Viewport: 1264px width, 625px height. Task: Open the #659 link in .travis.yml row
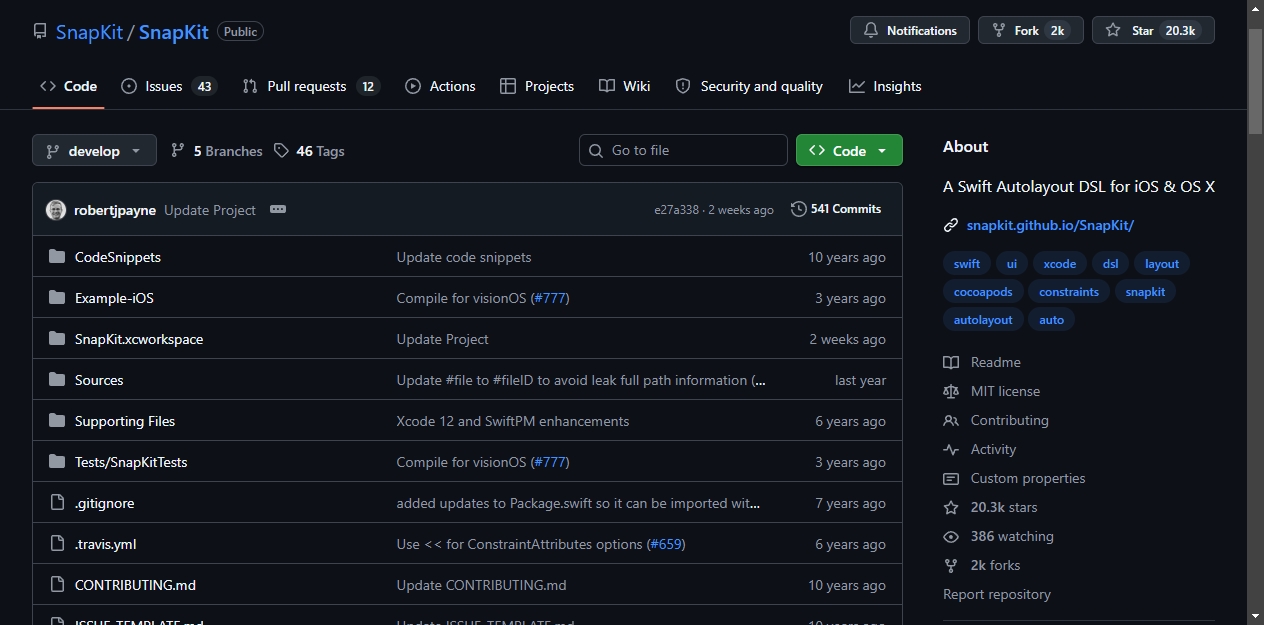tap(666, 544)
